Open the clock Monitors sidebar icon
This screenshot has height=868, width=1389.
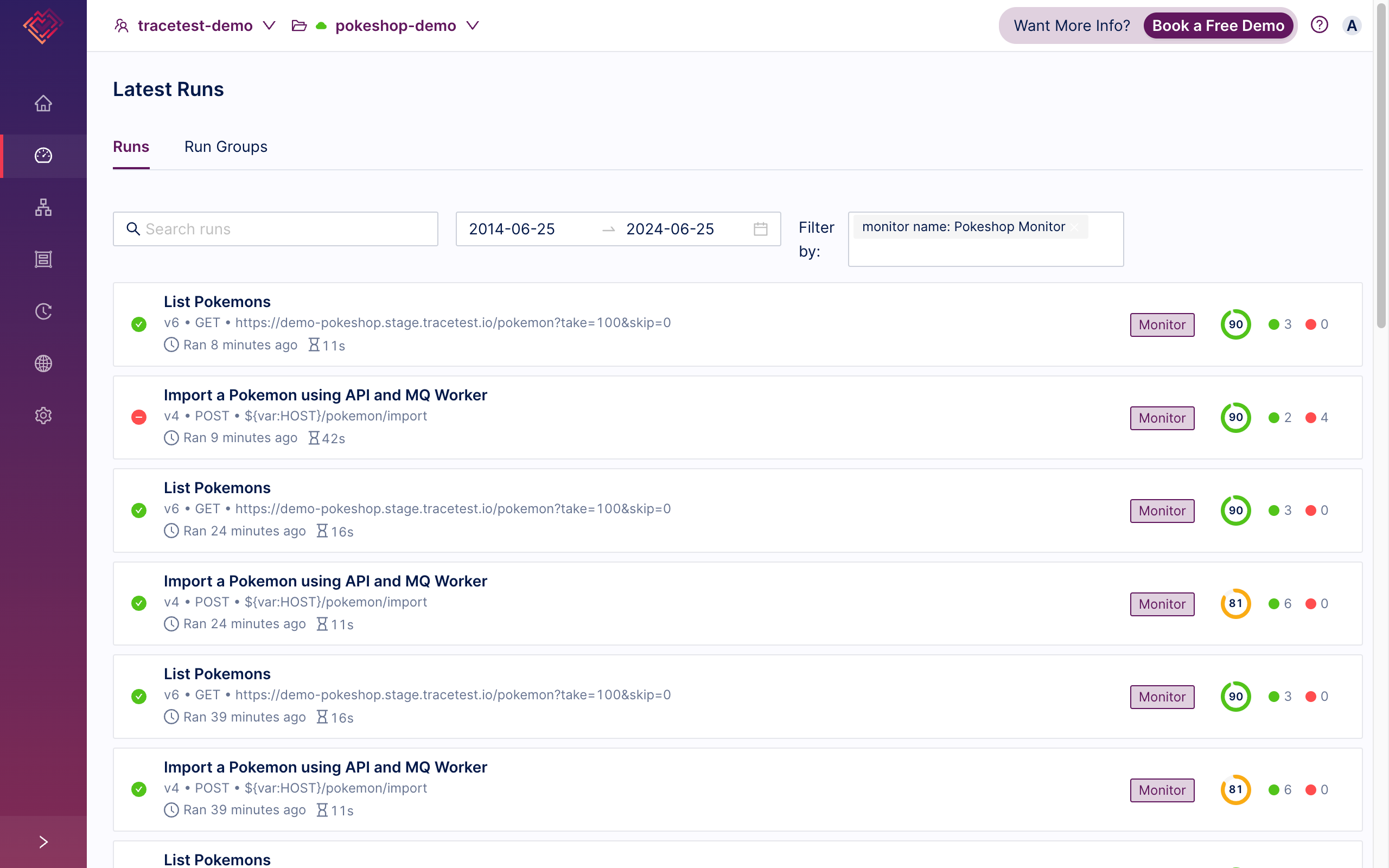(43, 311)
